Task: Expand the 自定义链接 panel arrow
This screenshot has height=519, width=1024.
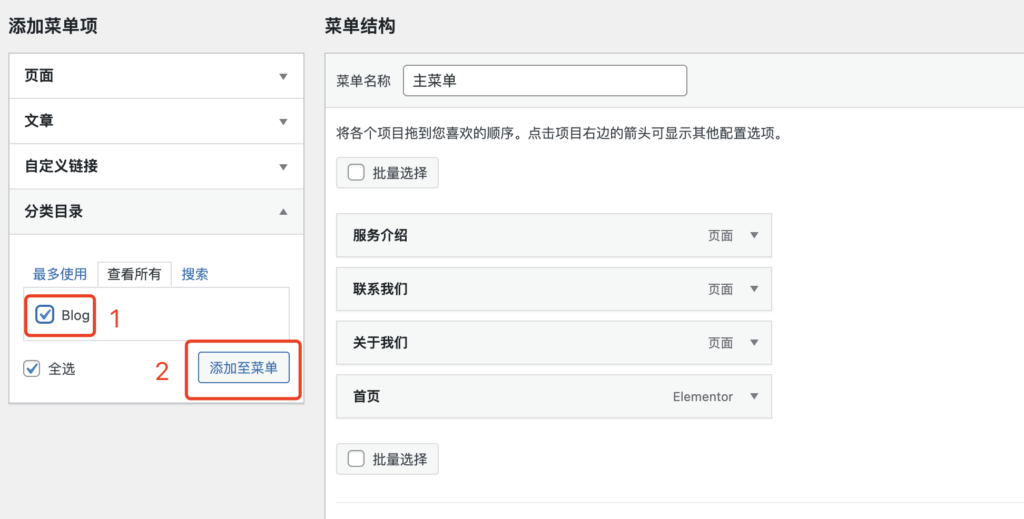Action: pos(283,166)
